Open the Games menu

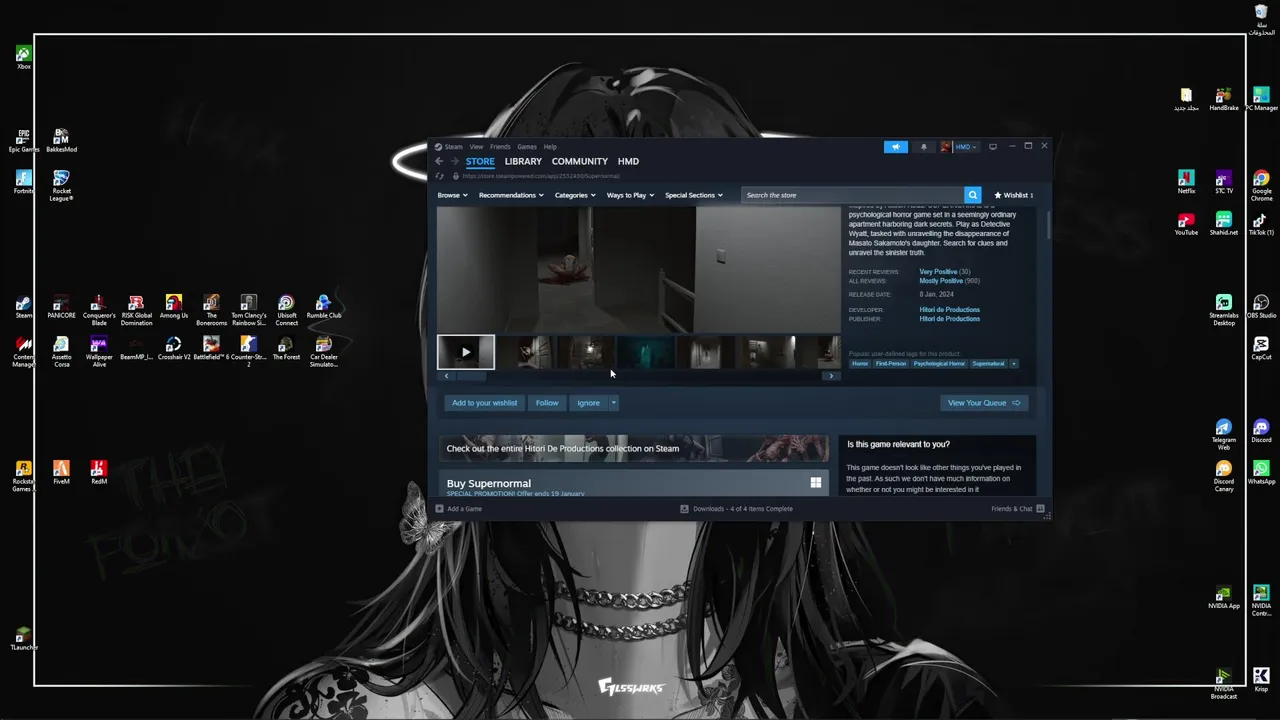click(527, 147)
